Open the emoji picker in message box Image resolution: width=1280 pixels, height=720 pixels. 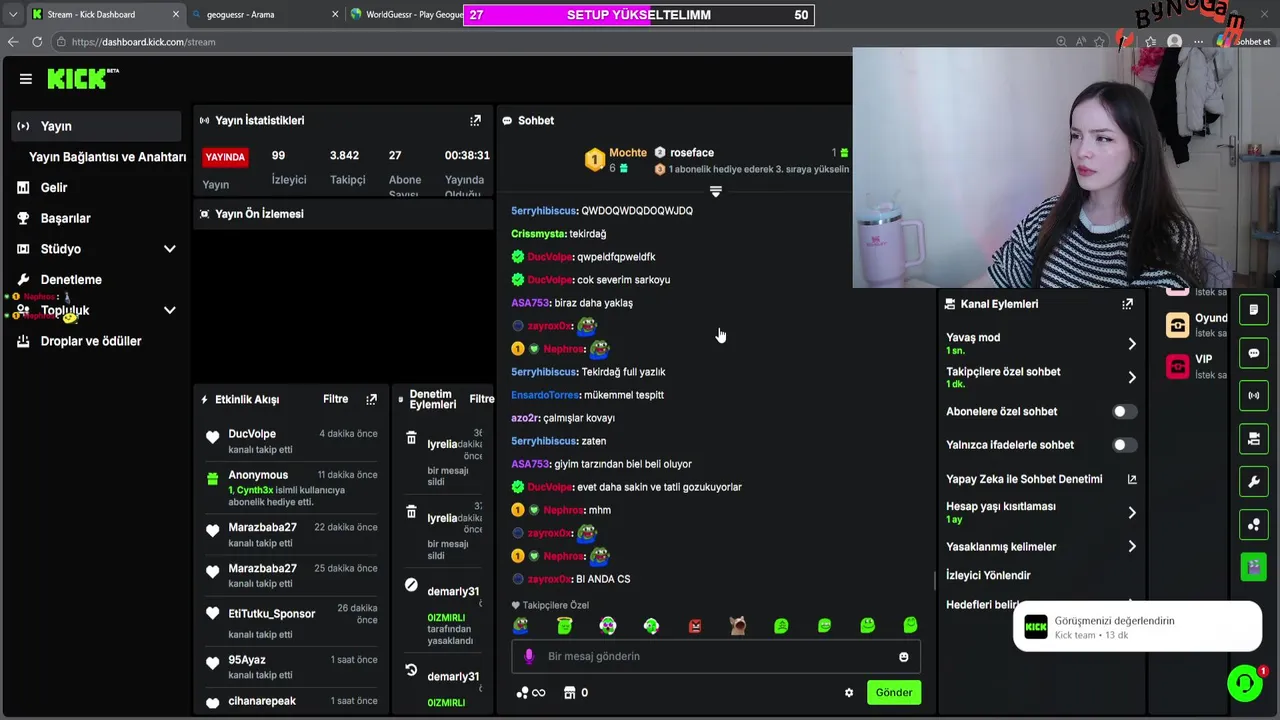(904, 657)
